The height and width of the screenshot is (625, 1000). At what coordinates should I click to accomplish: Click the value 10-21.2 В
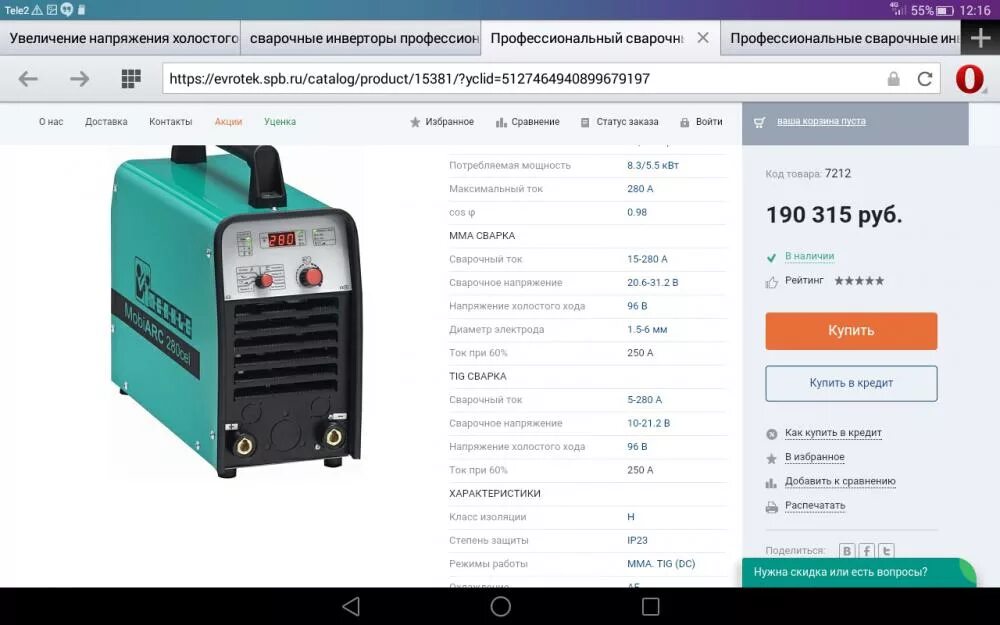click(x=648, y=423)
